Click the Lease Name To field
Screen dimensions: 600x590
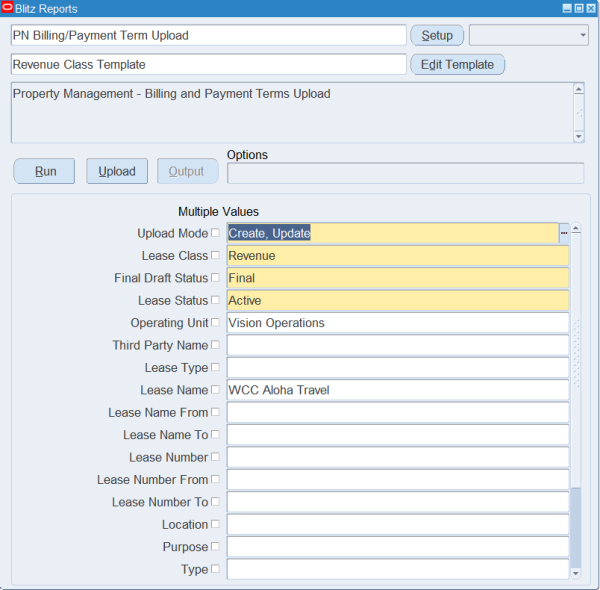[x=398, y=435]
